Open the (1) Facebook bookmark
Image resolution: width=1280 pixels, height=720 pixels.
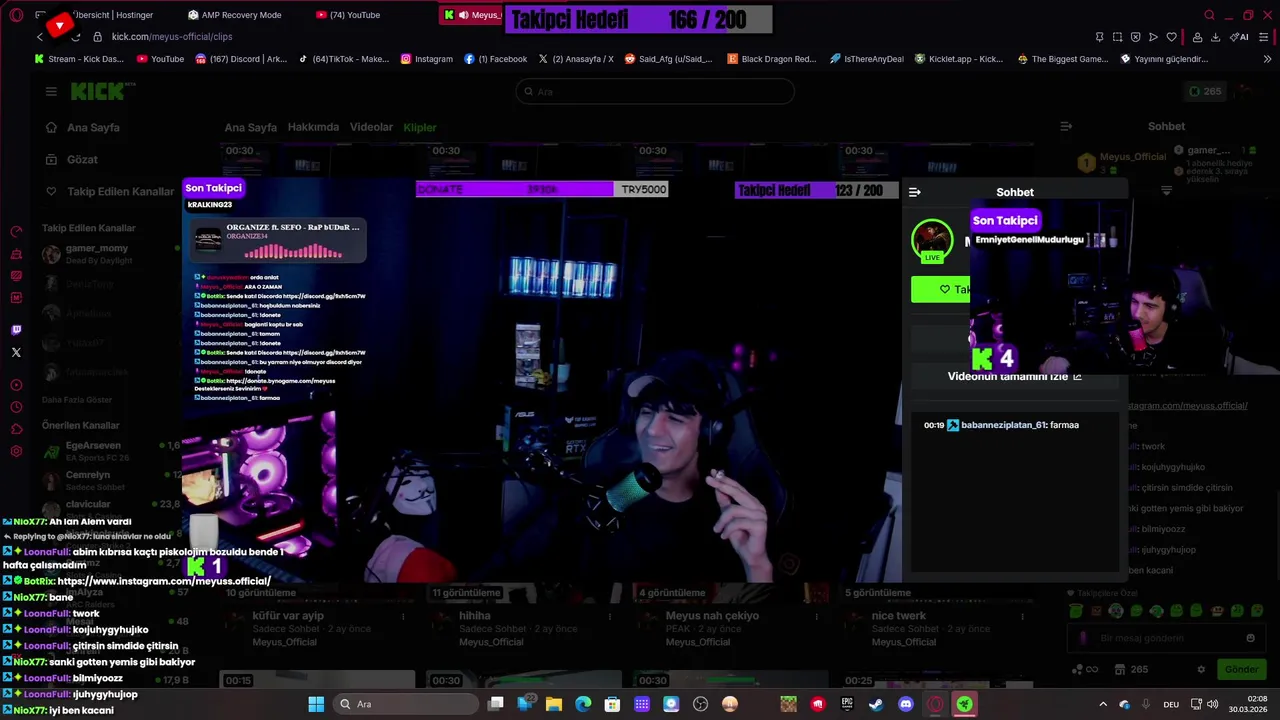[x=496, y=59]
